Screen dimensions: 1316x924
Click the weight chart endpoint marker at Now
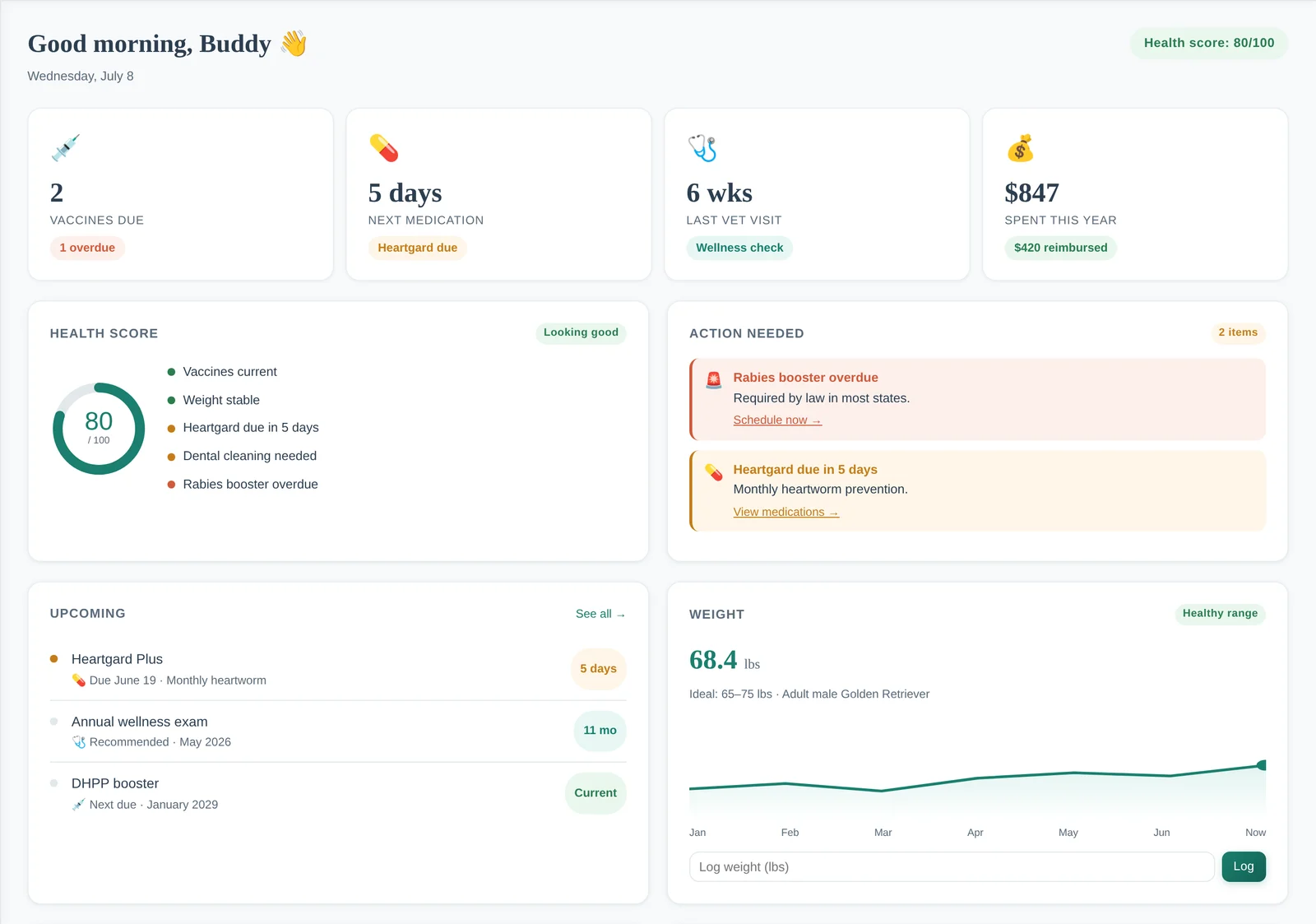[1262, 765]
